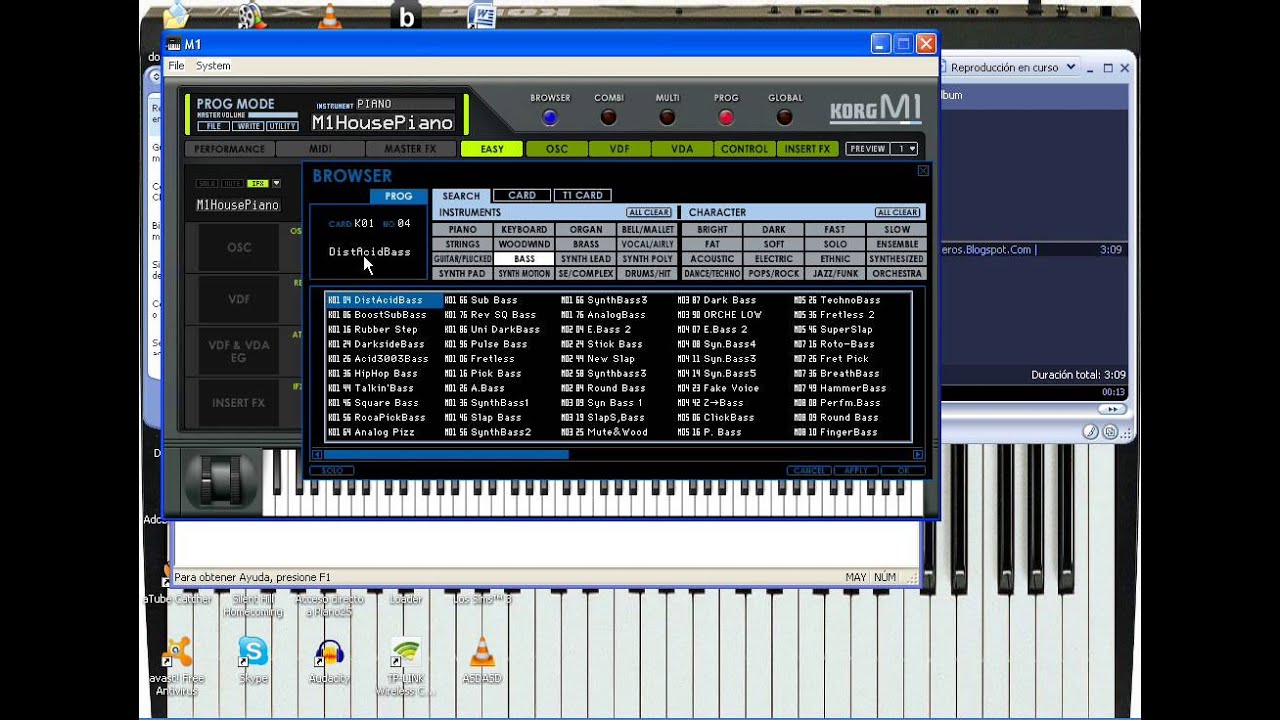
Task: Click the Word document icon on the desktop top
Action: (482, 16)
